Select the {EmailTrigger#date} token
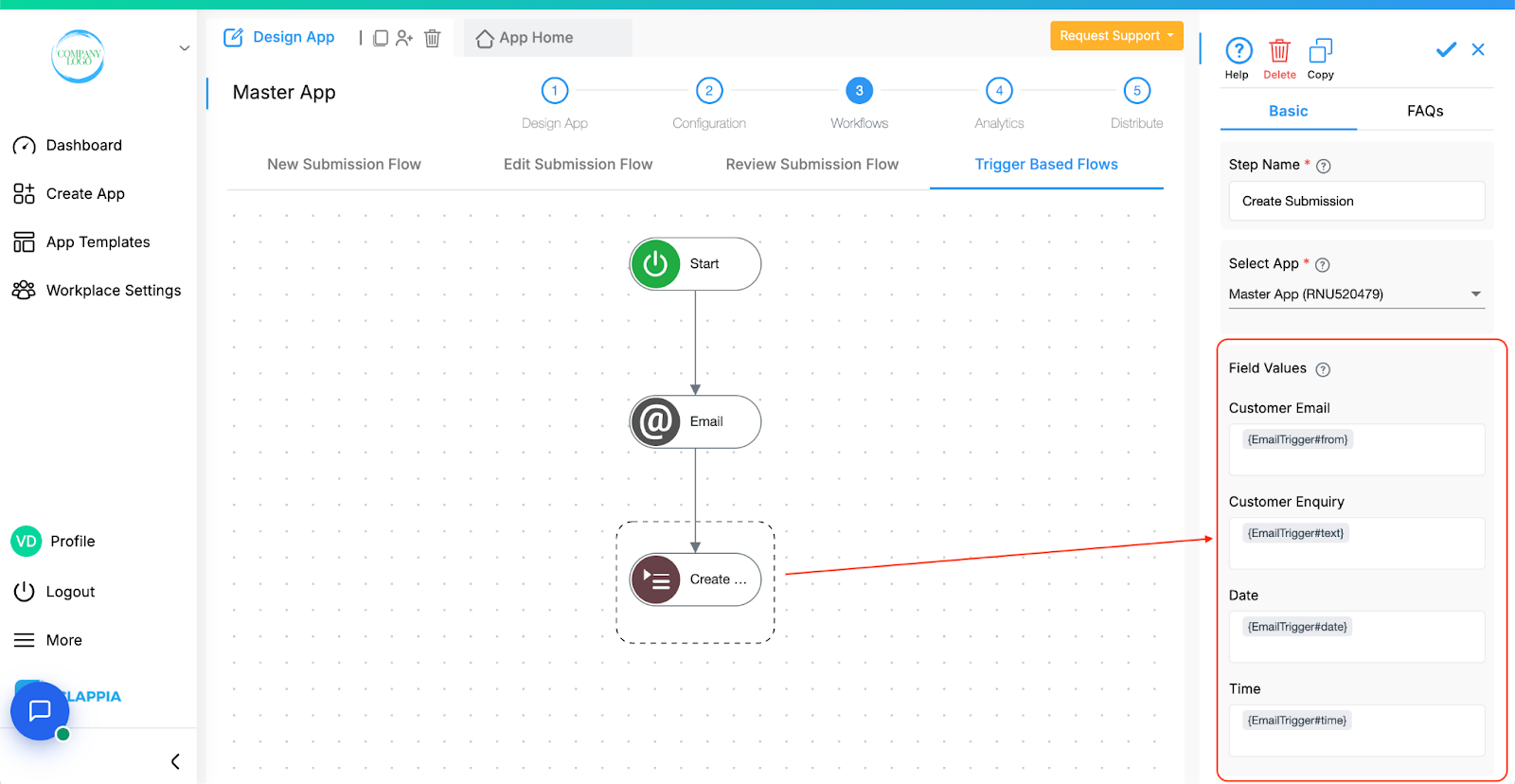This screenshot has height=784, width=1515. click(x=1297, y=627)
